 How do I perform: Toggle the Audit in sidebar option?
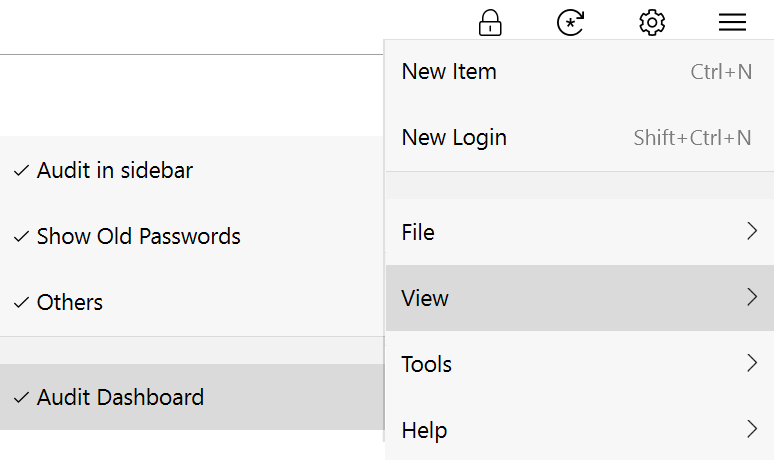click(192, 170)
